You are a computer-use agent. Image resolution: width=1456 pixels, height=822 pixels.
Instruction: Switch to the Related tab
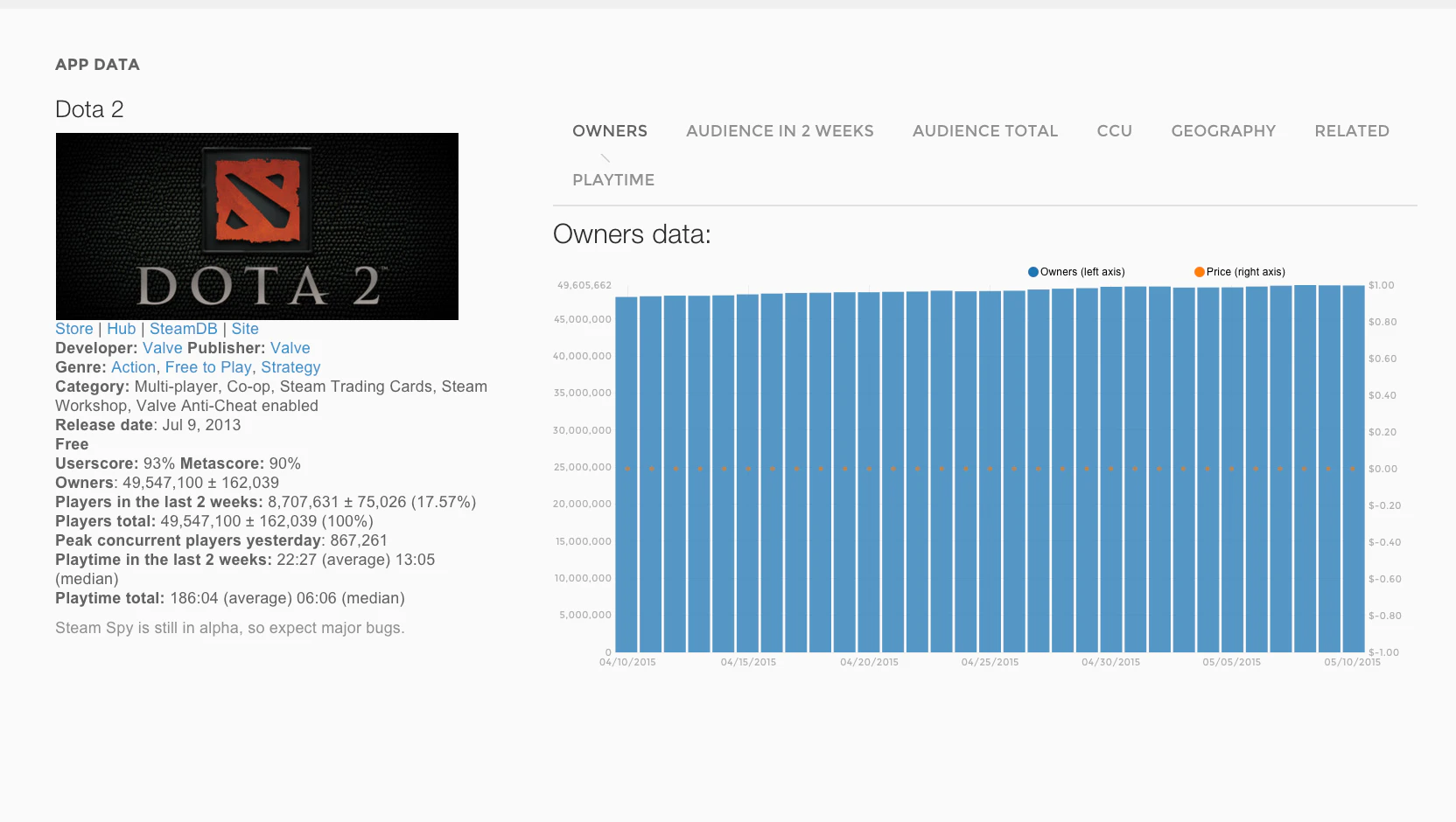click(x=1352, y=131)
